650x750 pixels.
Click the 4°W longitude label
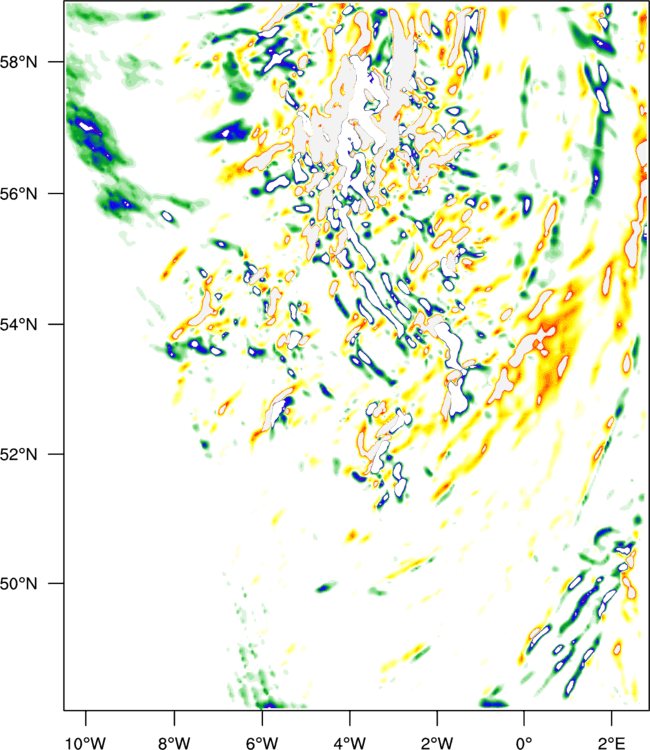350,743
